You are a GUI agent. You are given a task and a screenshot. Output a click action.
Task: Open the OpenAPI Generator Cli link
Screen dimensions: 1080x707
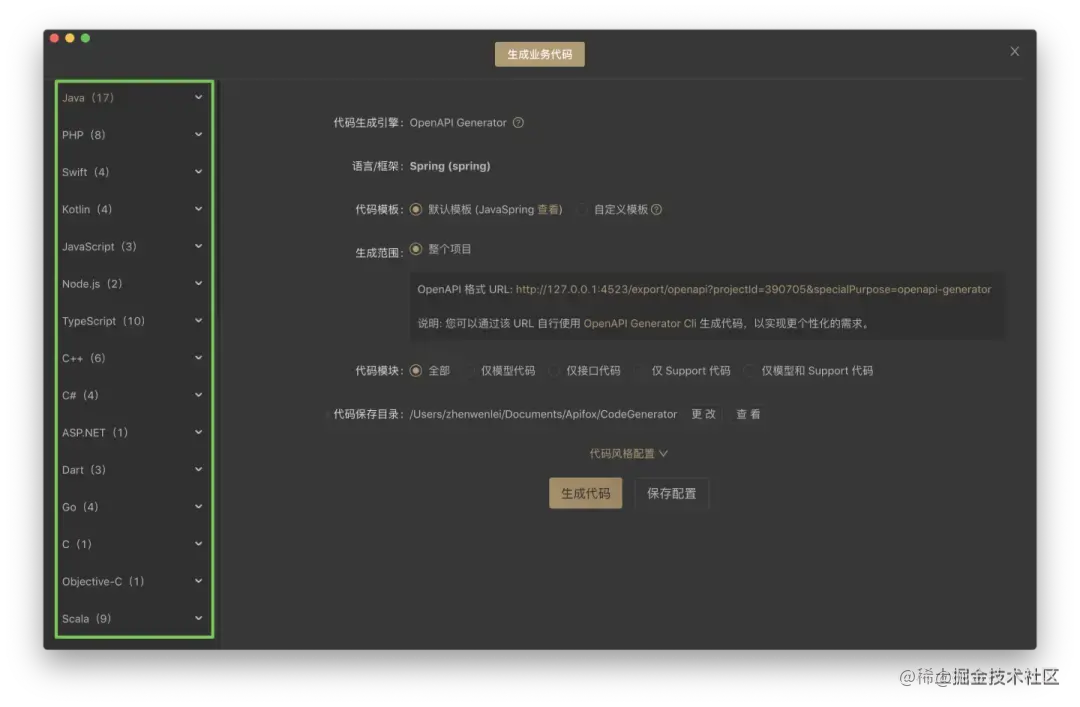(x=640, y=323)
